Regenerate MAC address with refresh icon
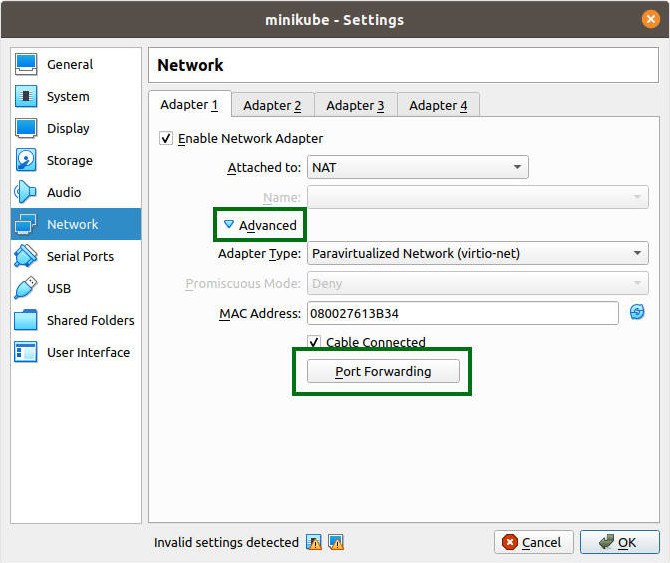This screenshot has width=670, height=563. click(x=637, y=313)
